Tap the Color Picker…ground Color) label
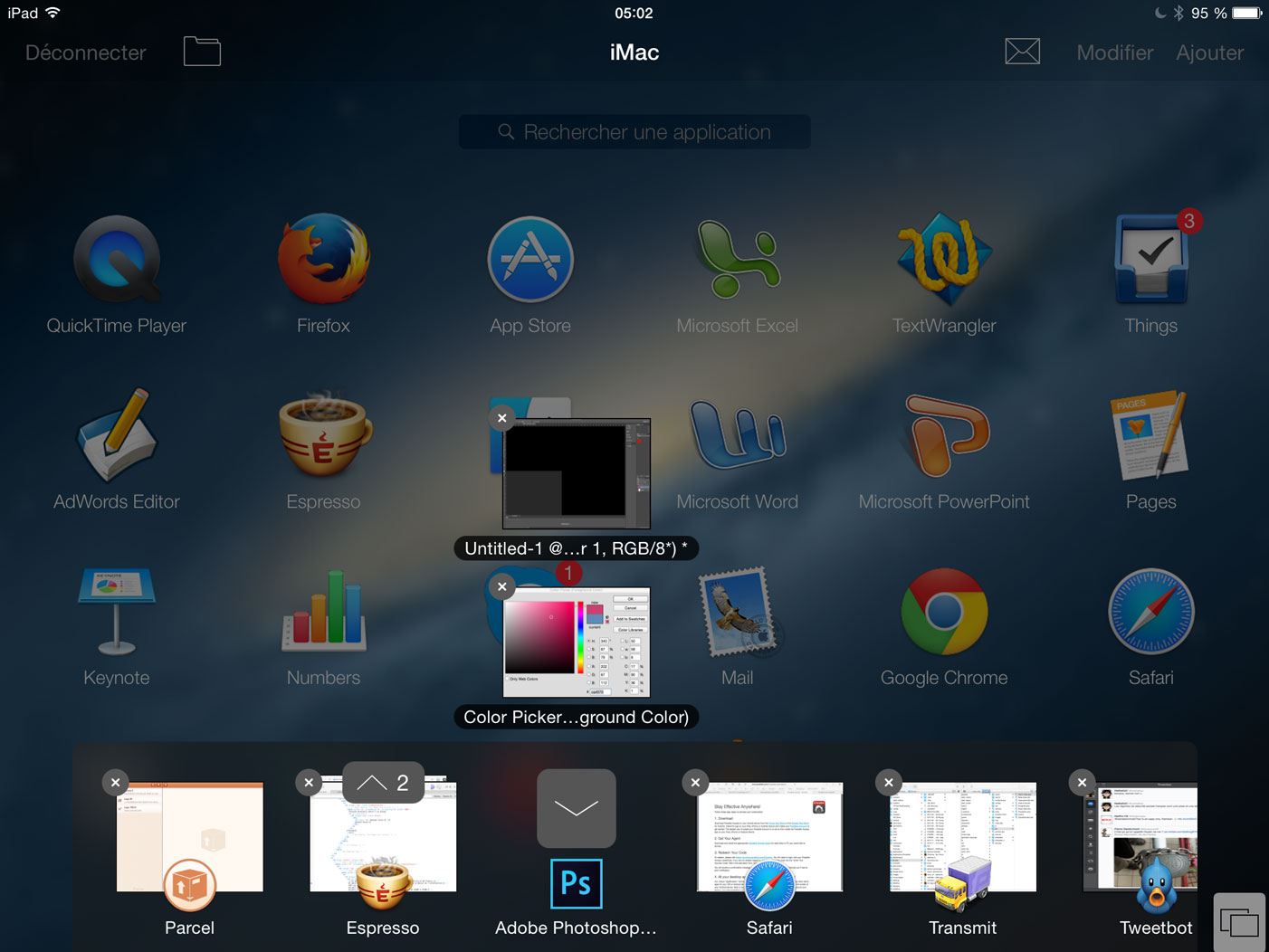 (577, 717)
